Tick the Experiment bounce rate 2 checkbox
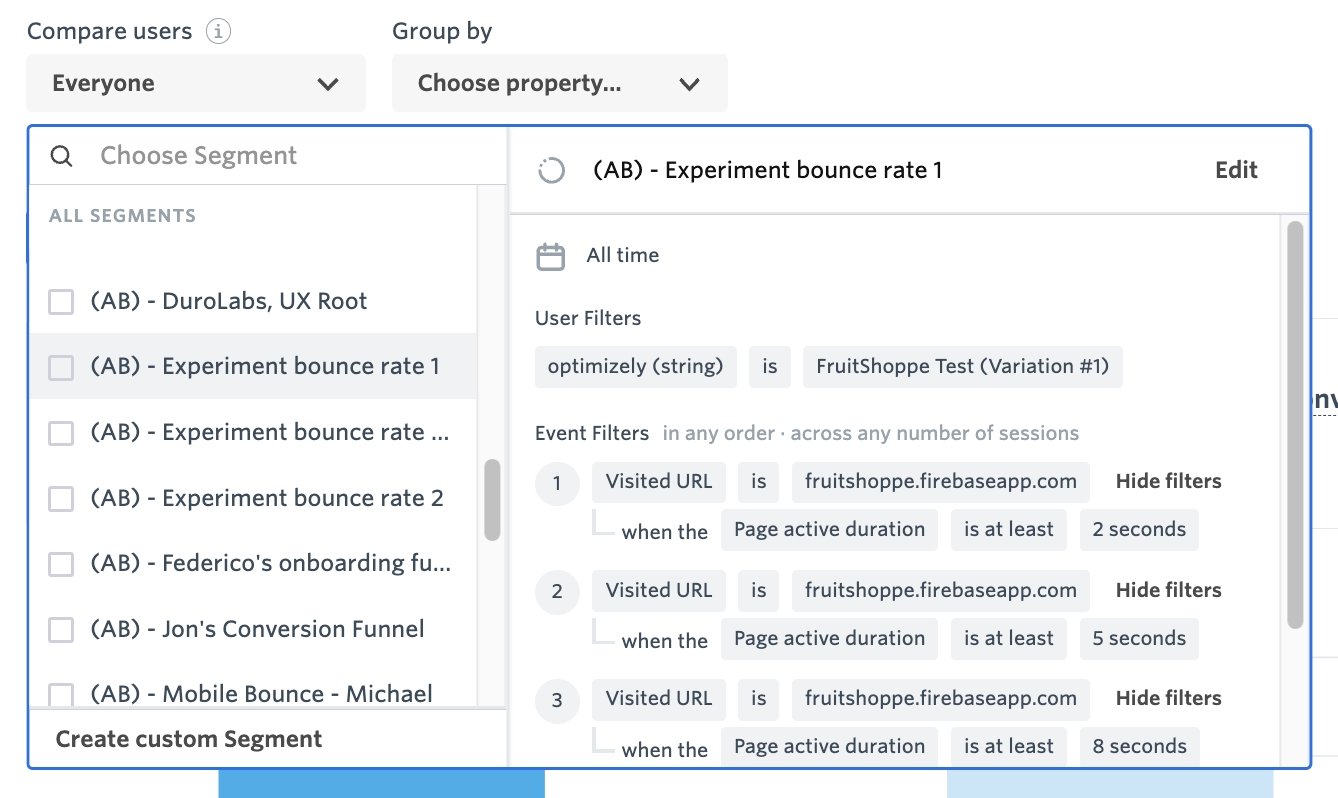Viewport: 1338px width, 798px height. pos(62,499)
